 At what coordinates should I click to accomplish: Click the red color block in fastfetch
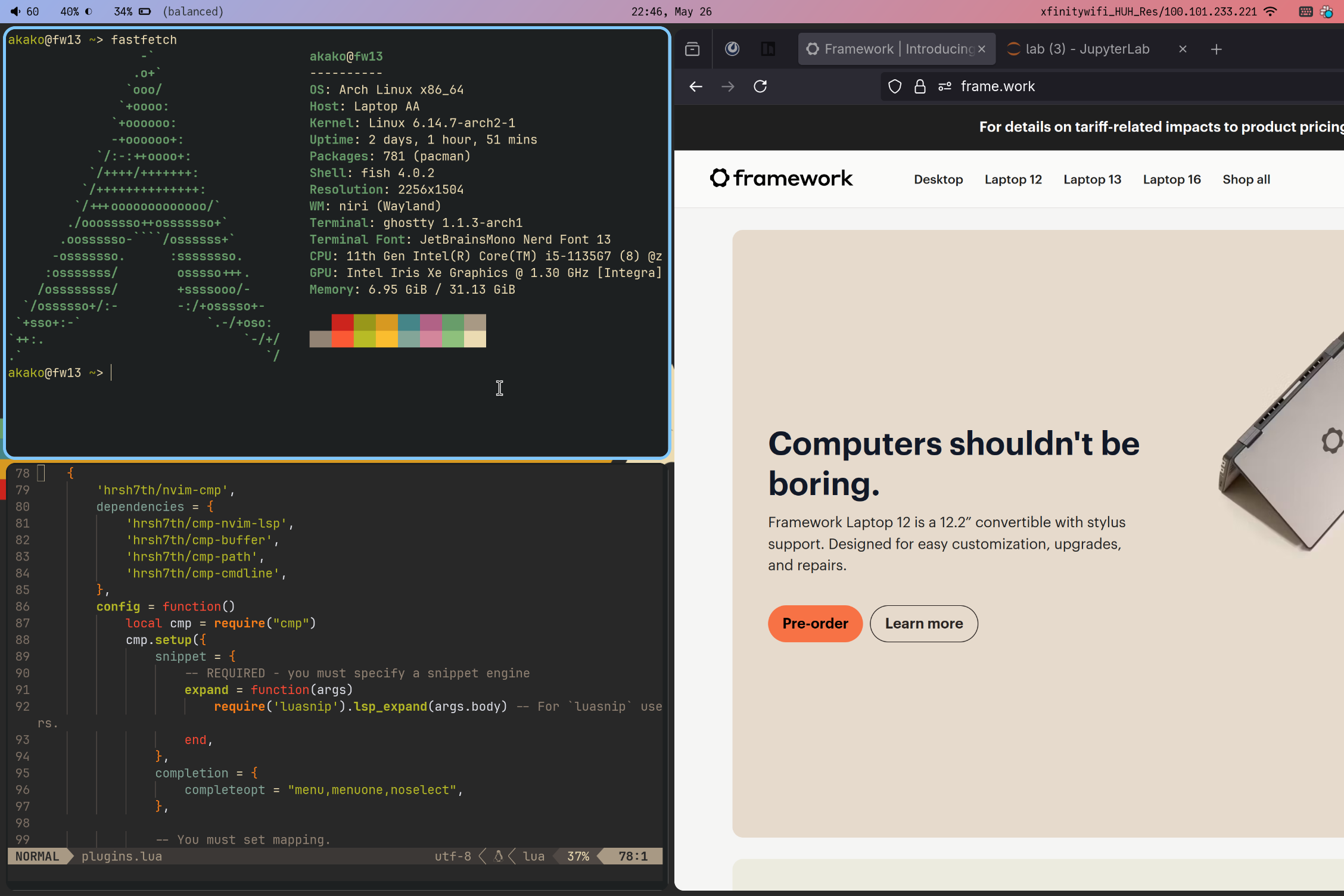coord(343,322)
